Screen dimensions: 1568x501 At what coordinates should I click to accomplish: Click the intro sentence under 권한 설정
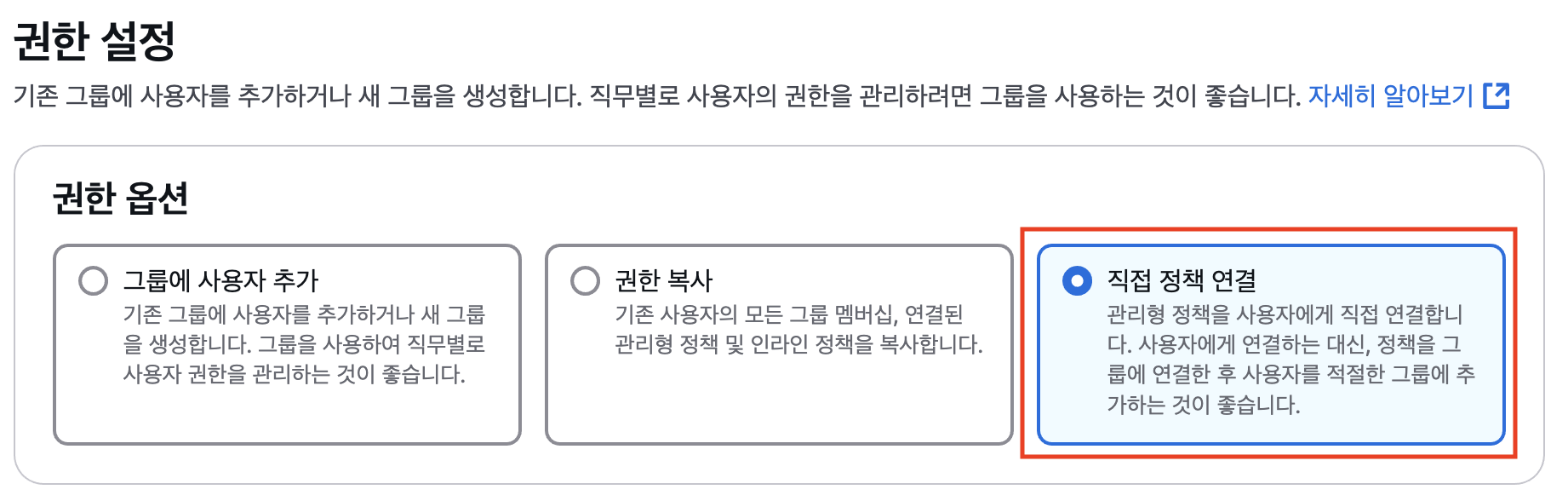point(655,95)
